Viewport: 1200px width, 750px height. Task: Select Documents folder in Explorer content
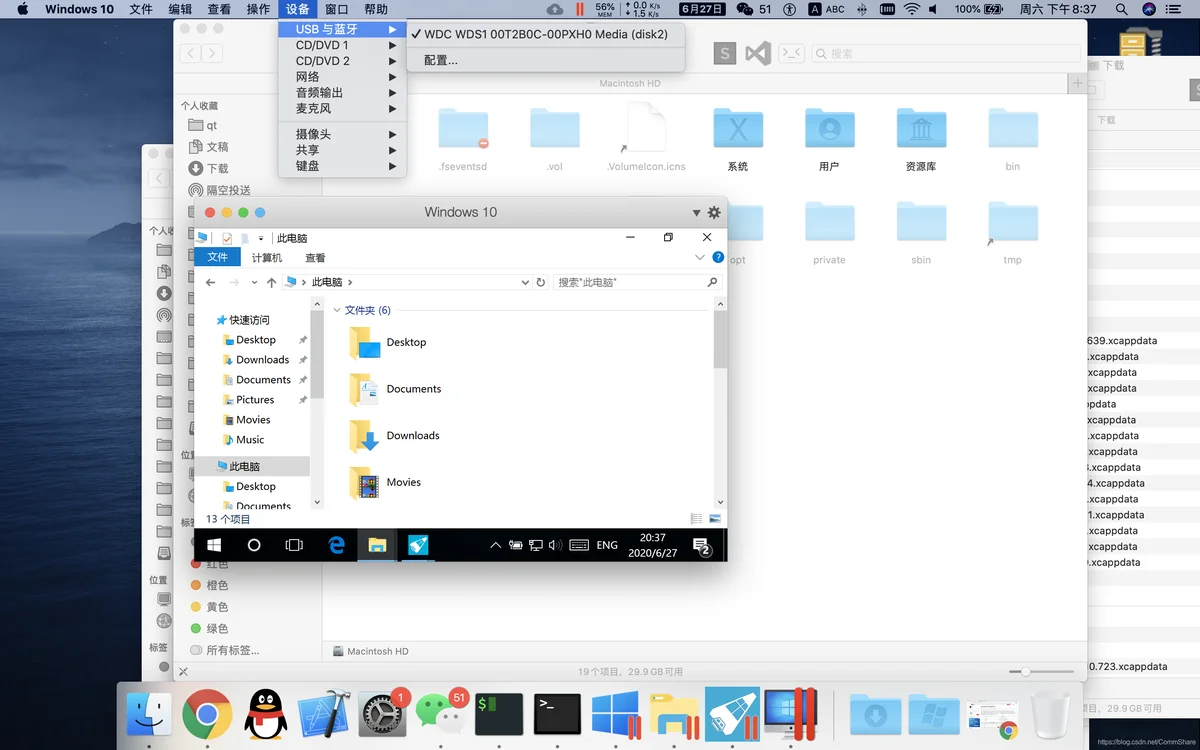396,388
